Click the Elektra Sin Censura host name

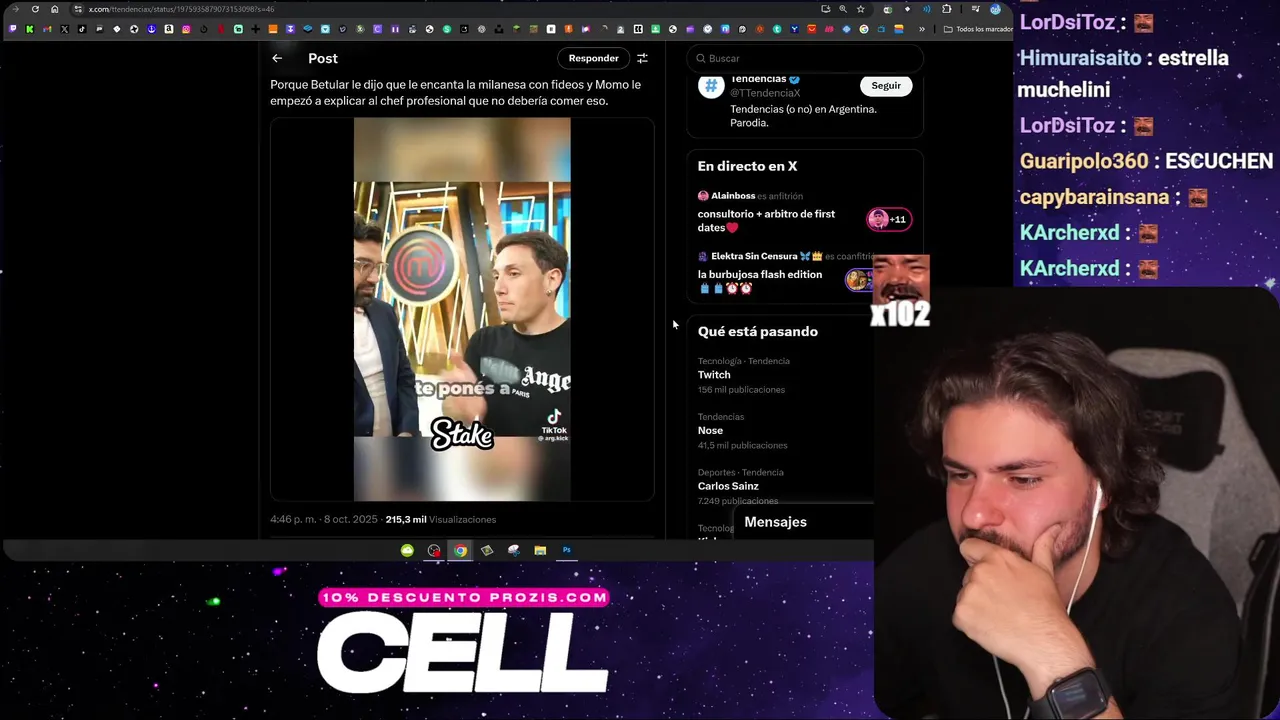click(x=754, y=257)
